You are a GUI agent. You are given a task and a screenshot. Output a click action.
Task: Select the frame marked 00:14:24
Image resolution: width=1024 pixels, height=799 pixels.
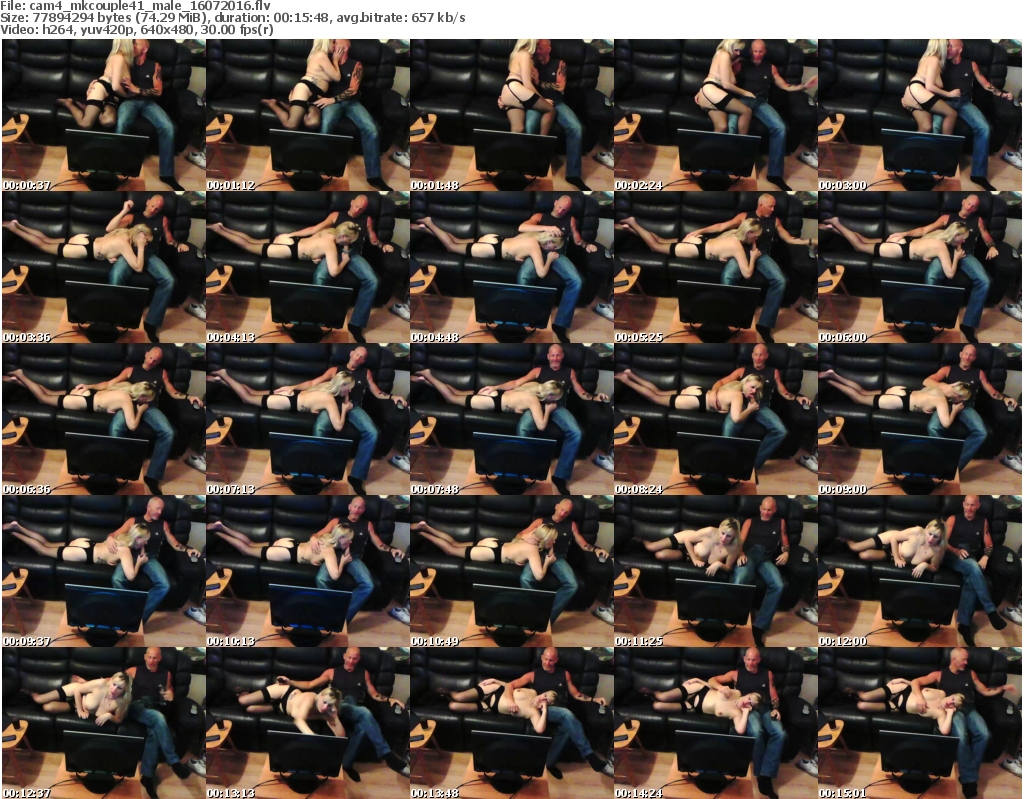[715, 723]
